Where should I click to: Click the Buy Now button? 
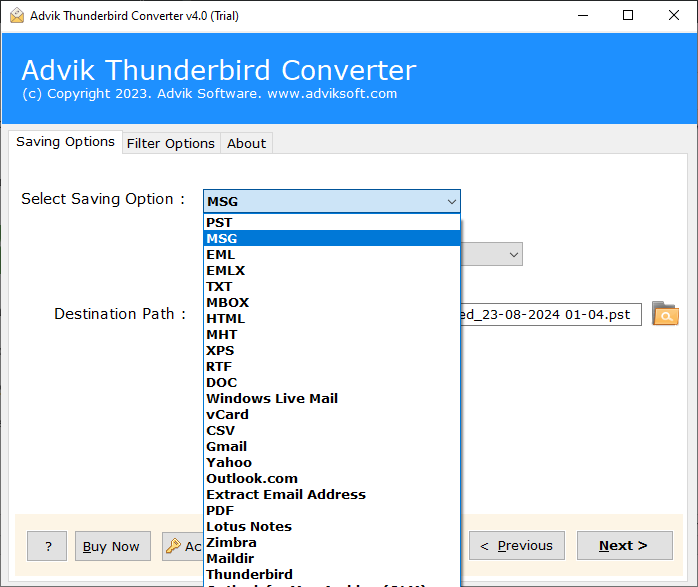113,546
